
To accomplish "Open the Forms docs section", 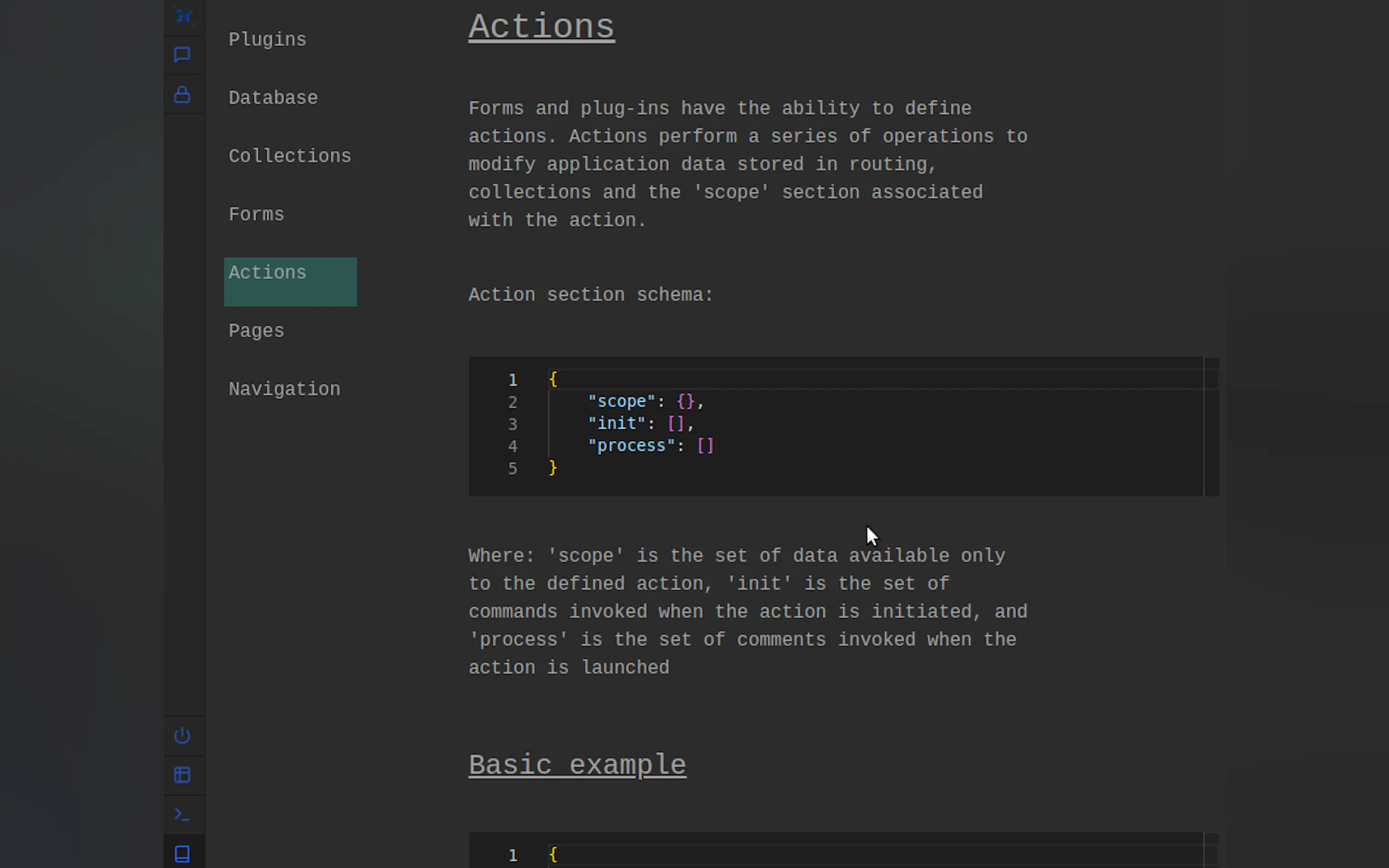I will (256, 215).
